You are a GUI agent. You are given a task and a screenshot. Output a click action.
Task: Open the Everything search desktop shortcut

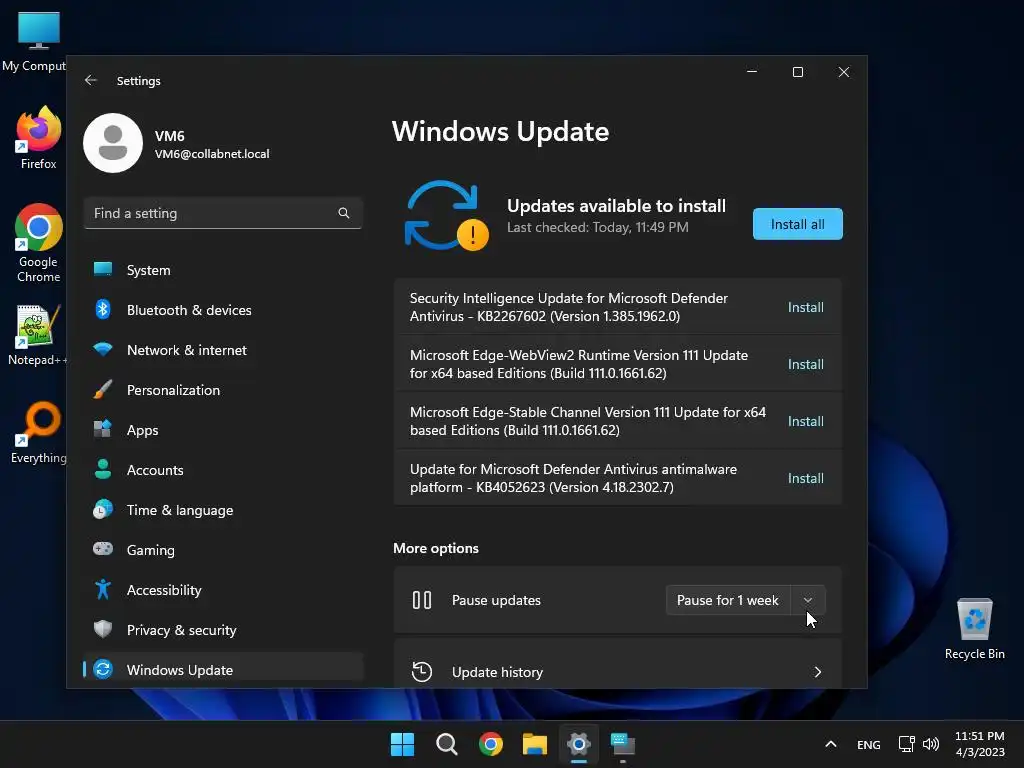39,432
